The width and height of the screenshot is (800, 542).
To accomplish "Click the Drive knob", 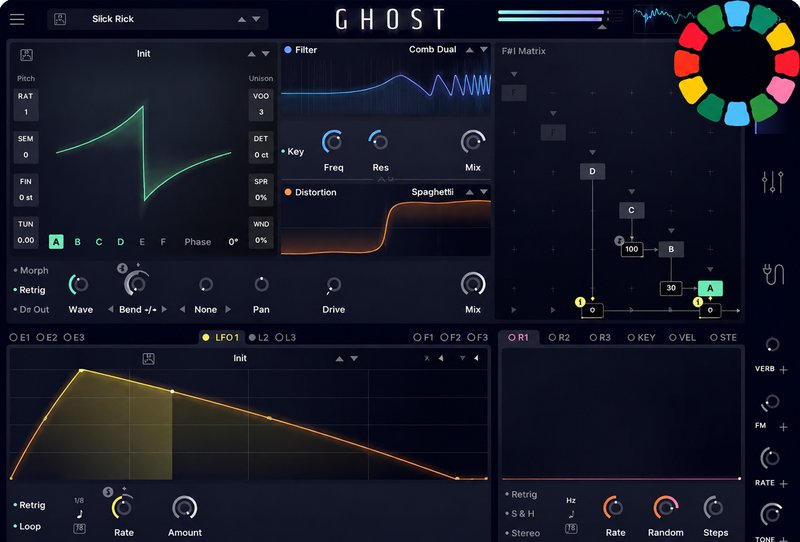I will (334, 285).
